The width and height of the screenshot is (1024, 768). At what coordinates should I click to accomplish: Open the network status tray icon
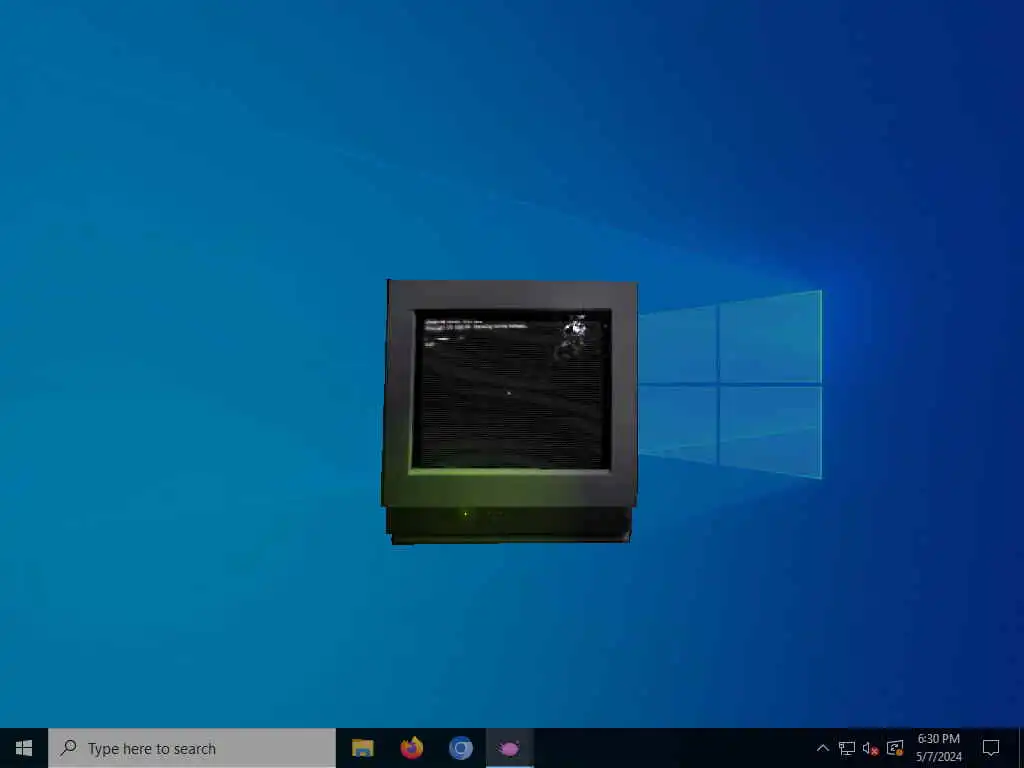tap(846, 748)
